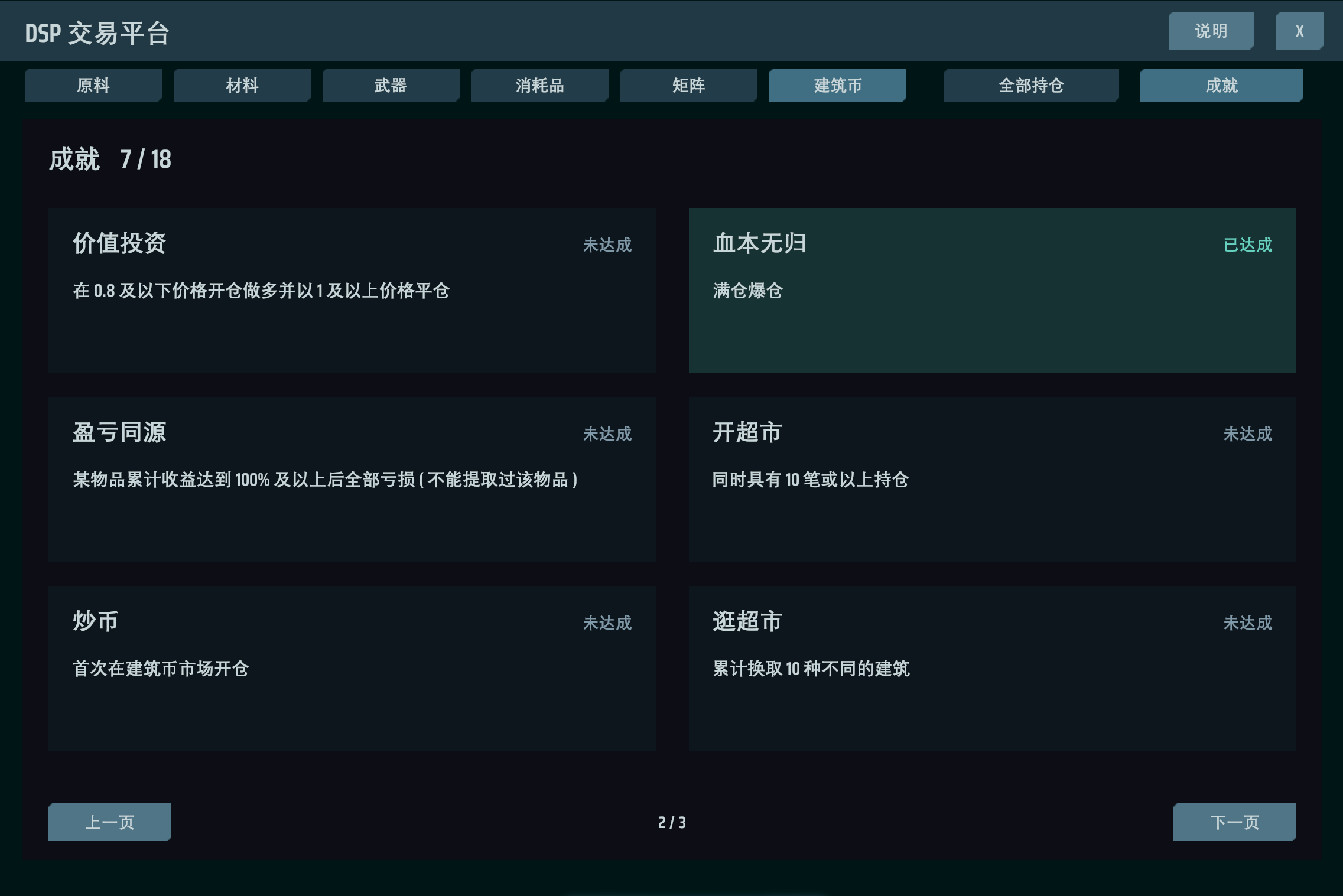Show the 全部持仓 tab

point(1031,85)
